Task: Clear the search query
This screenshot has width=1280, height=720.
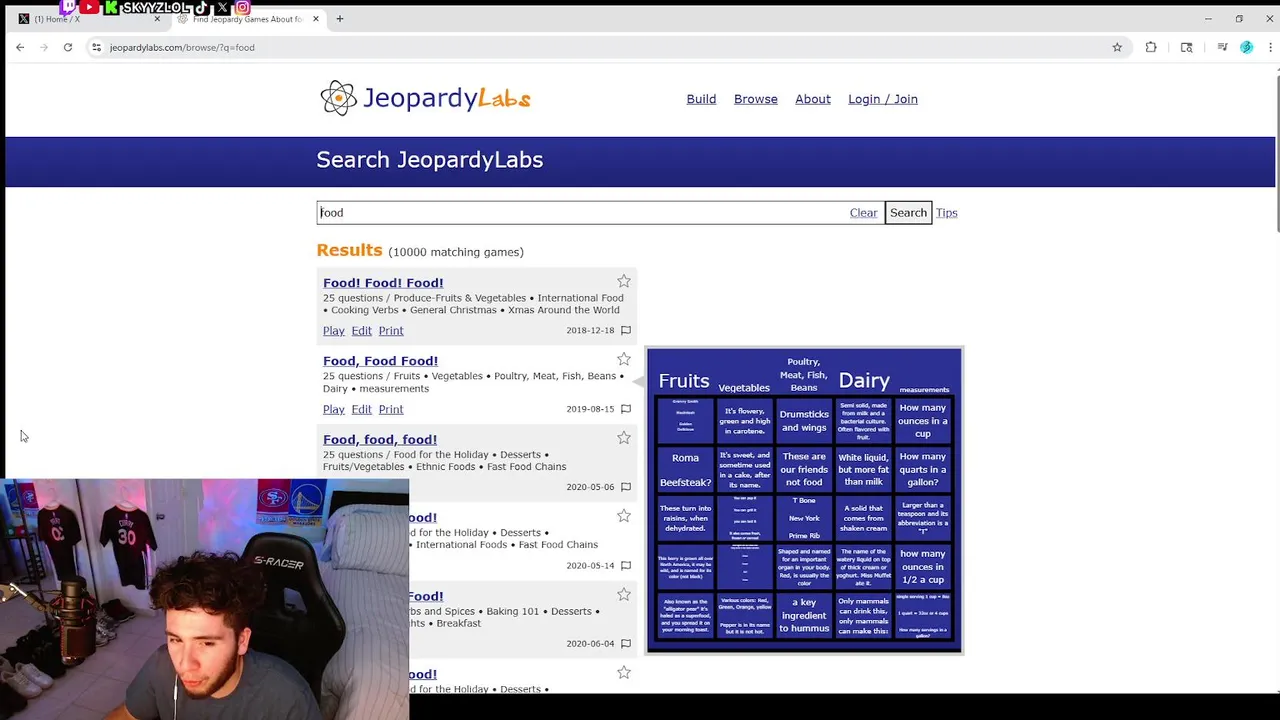Action: (863, 212)
